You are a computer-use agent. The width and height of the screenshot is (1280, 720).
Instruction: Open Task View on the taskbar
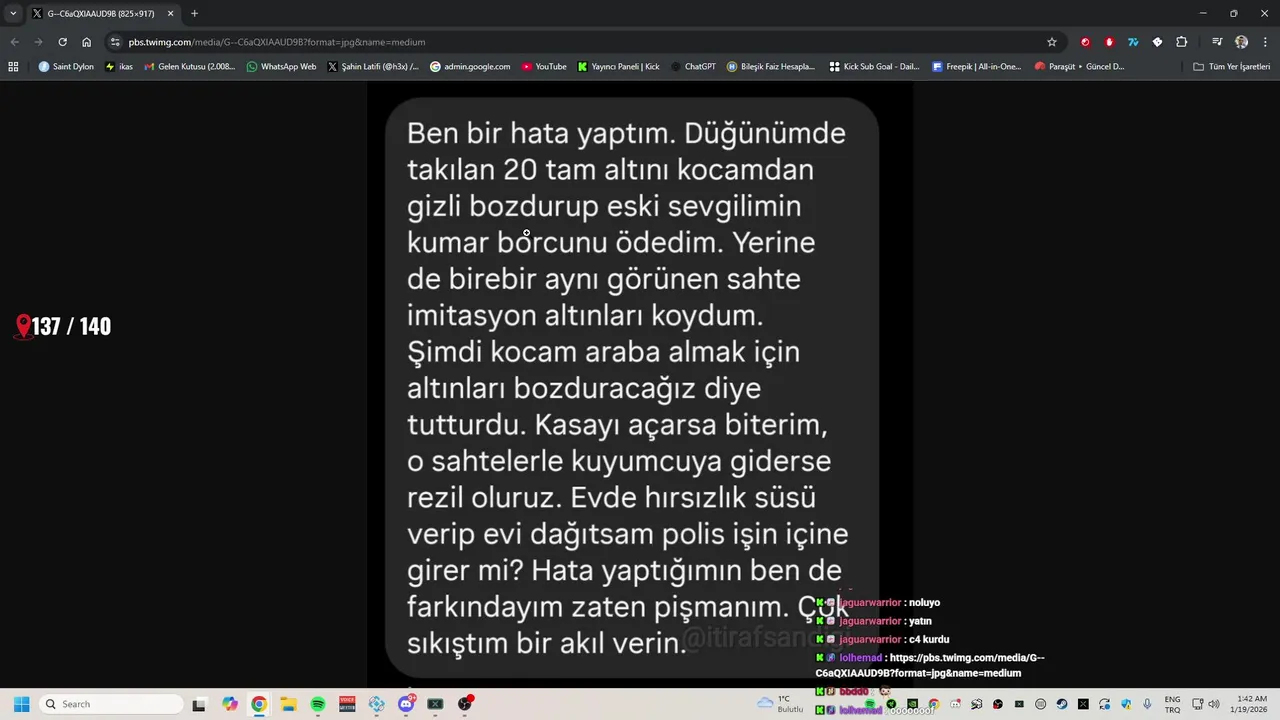tap(199, 704)
